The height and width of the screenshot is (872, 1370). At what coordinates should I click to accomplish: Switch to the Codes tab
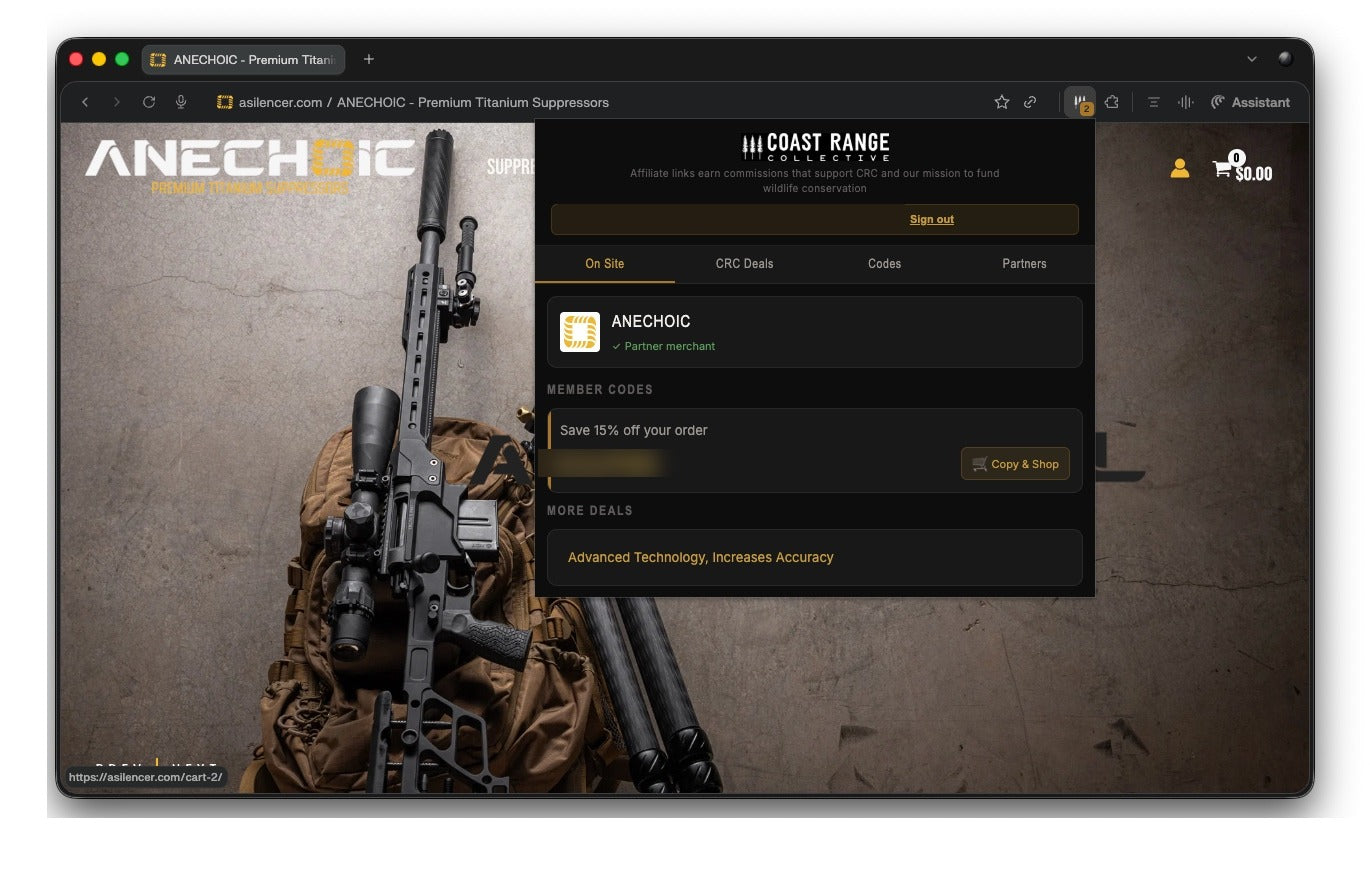[884, 264]
